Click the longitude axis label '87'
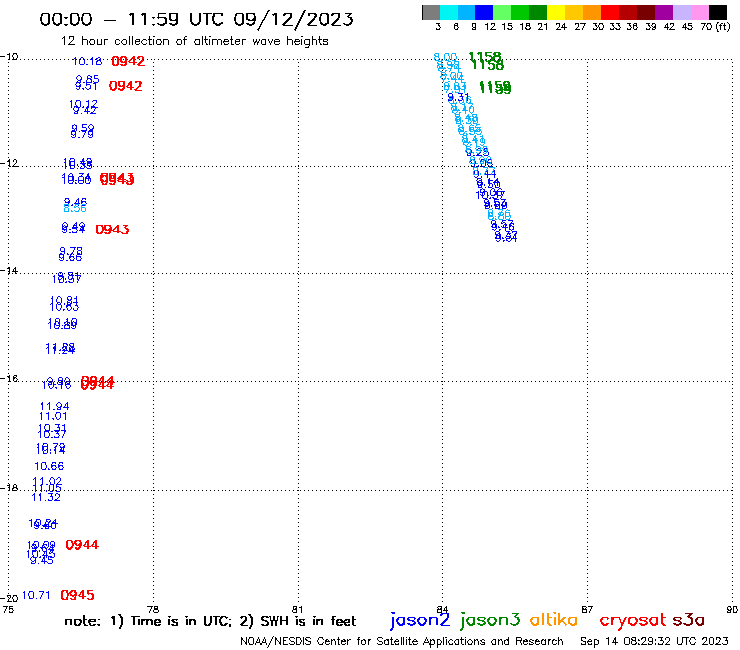 click(x=587, y=609)
